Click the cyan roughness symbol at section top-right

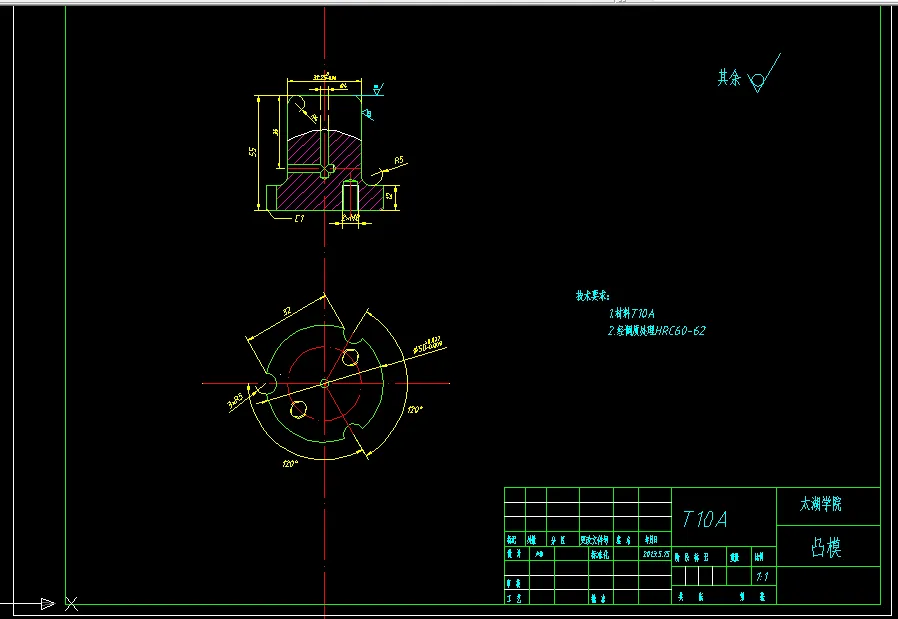[x=377, y=89]
